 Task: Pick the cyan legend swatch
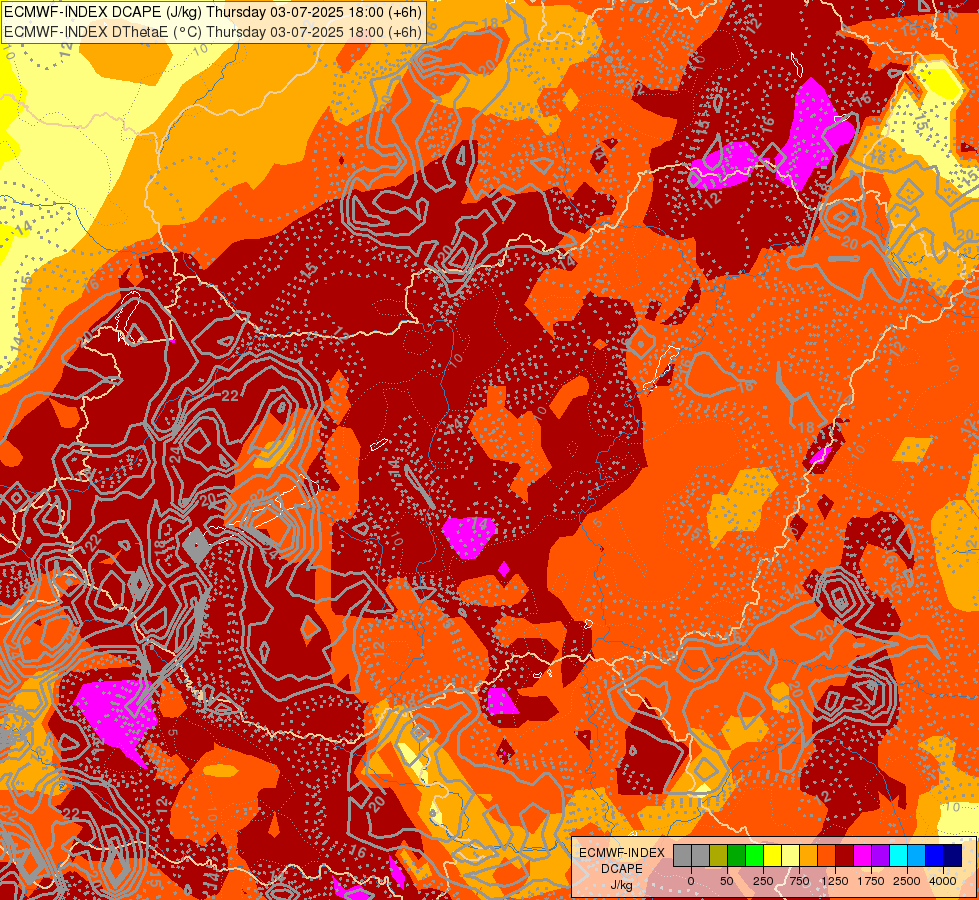coord(898,856)
